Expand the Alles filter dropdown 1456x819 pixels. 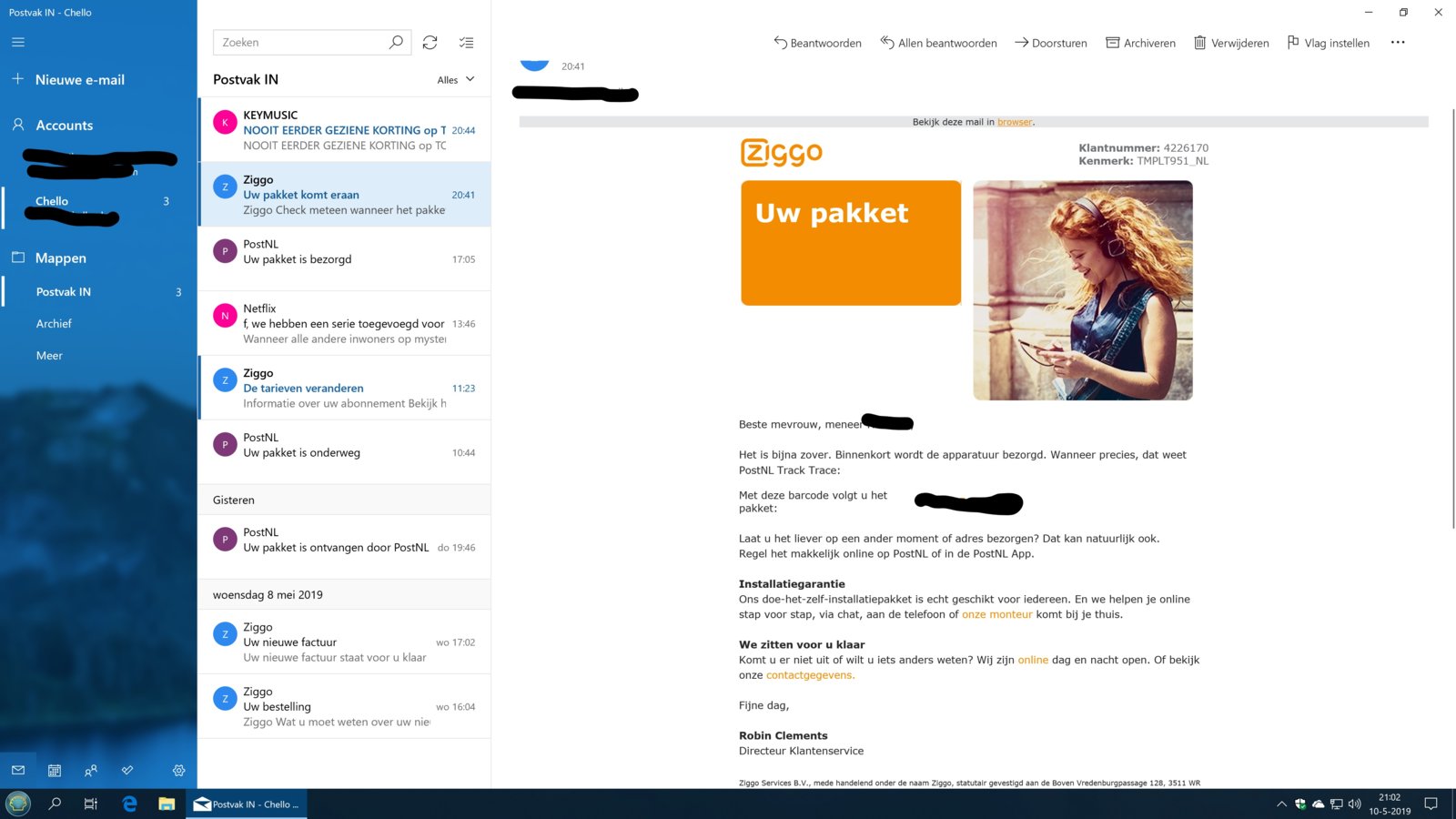[x=456, y=79]
